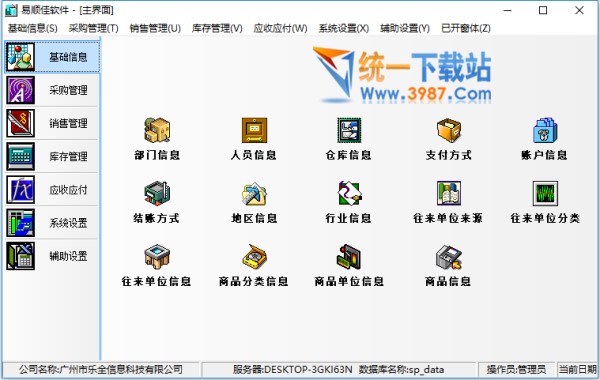The width and height of the screenshot is (600, 380).
Task: Launch the 商品信息 product info icon
Action: click(448, 256)
